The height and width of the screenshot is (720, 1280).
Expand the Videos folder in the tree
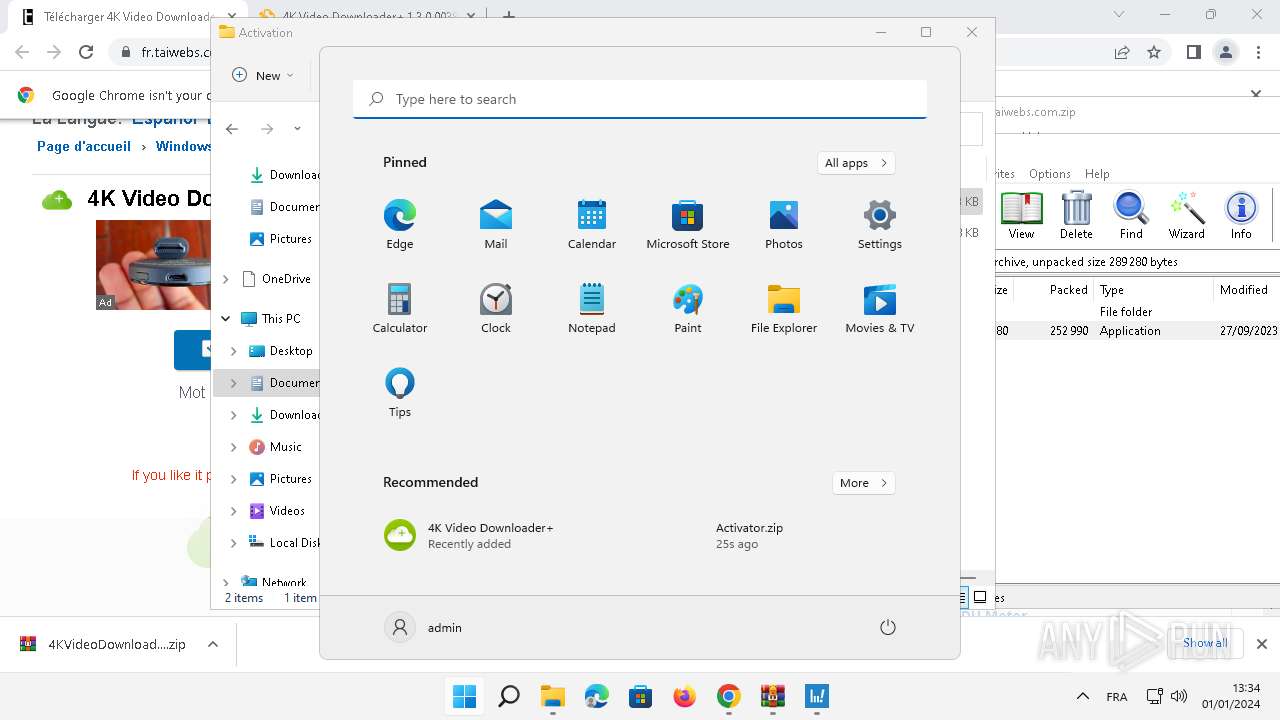pyautogui.click(x=234, y=511)
